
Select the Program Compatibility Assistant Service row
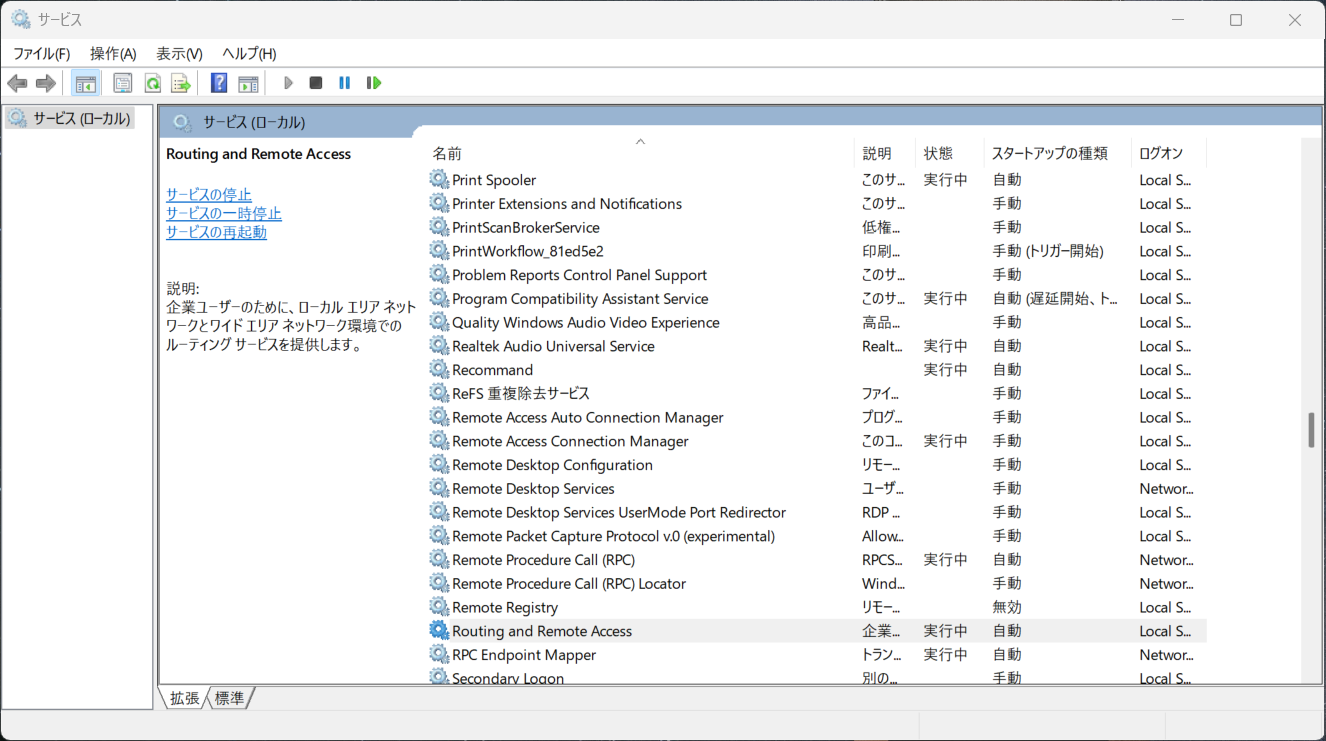(x=817, y=299)
